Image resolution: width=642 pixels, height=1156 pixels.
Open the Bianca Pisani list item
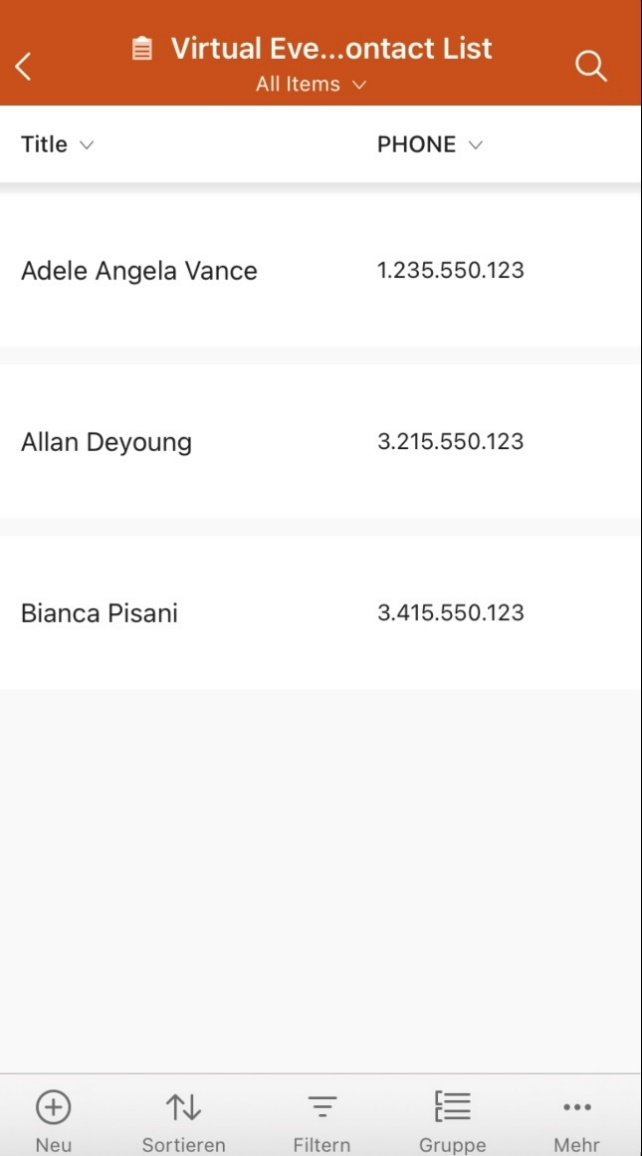point(99,613)
